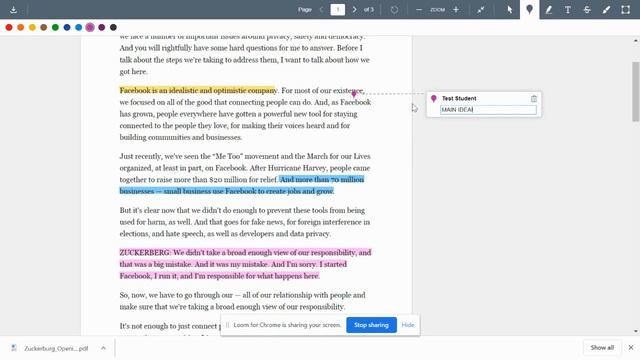Pick the yellow color swatch
Screen dimensions: 640x360
tap(32, 27)
